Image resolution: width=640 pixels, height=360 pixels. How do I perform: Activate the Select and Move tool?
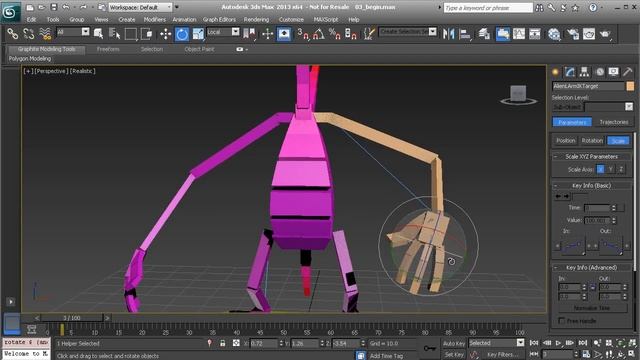coord(165,33)
